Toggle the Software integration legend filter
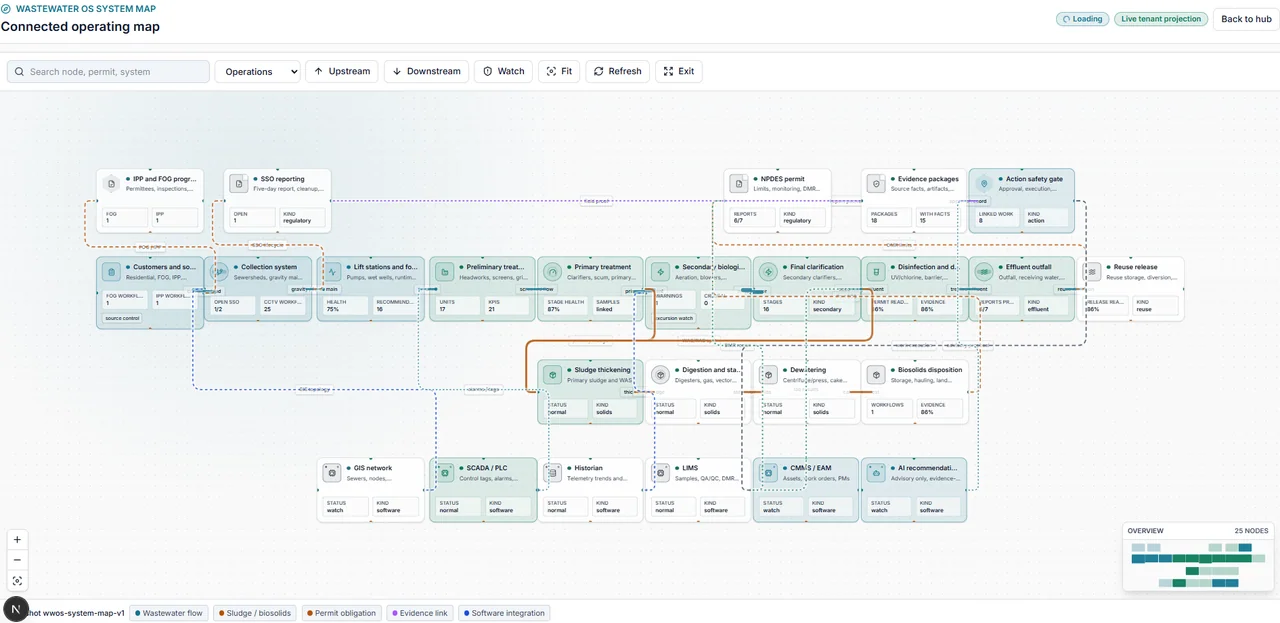Screen dimensions: 1280x623 click(x=504, y=613)
